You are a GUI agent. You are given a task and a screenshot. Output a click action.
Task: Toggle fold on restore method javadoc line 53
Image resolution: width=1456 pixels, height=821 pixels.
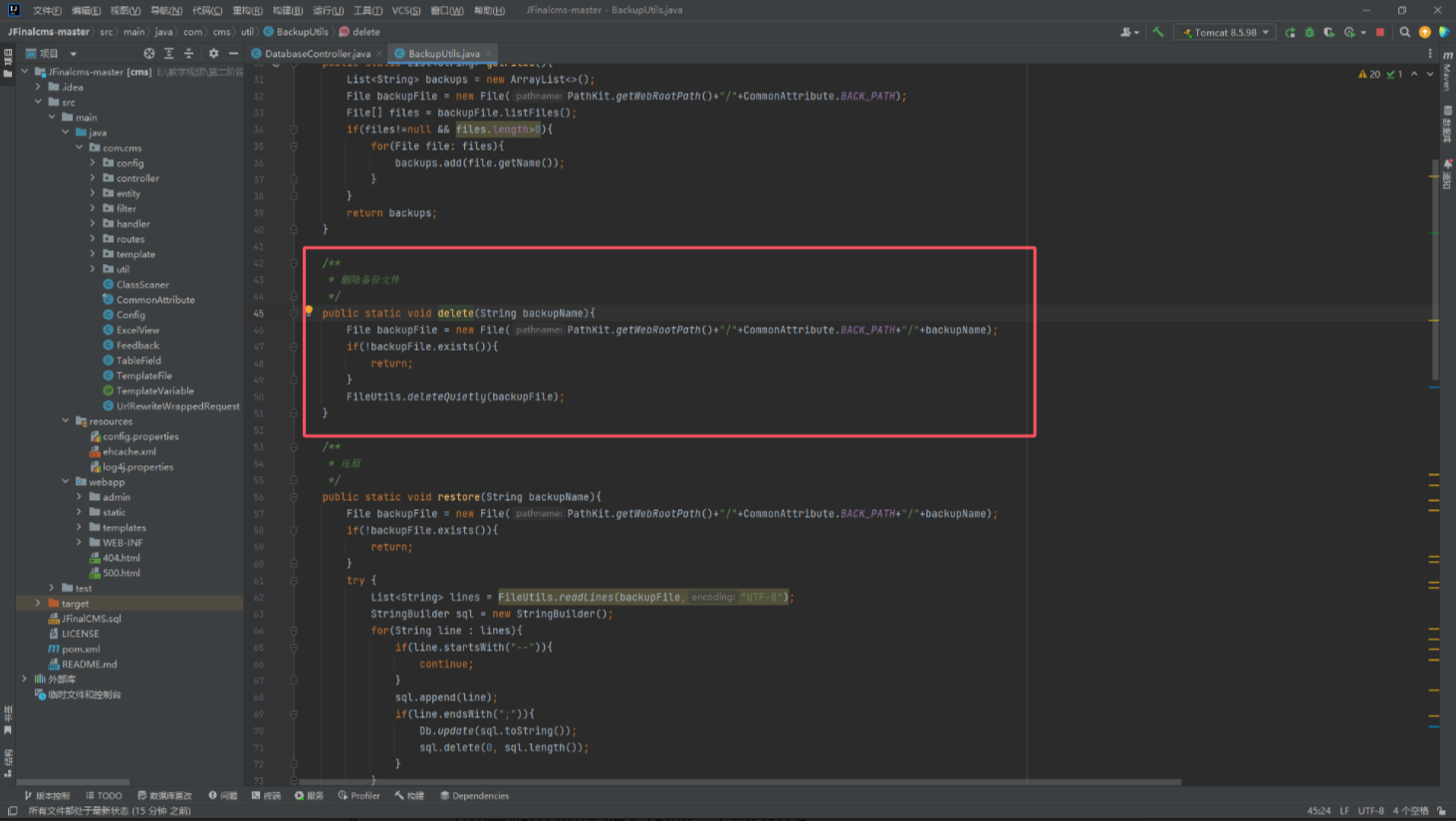[294, 446]
